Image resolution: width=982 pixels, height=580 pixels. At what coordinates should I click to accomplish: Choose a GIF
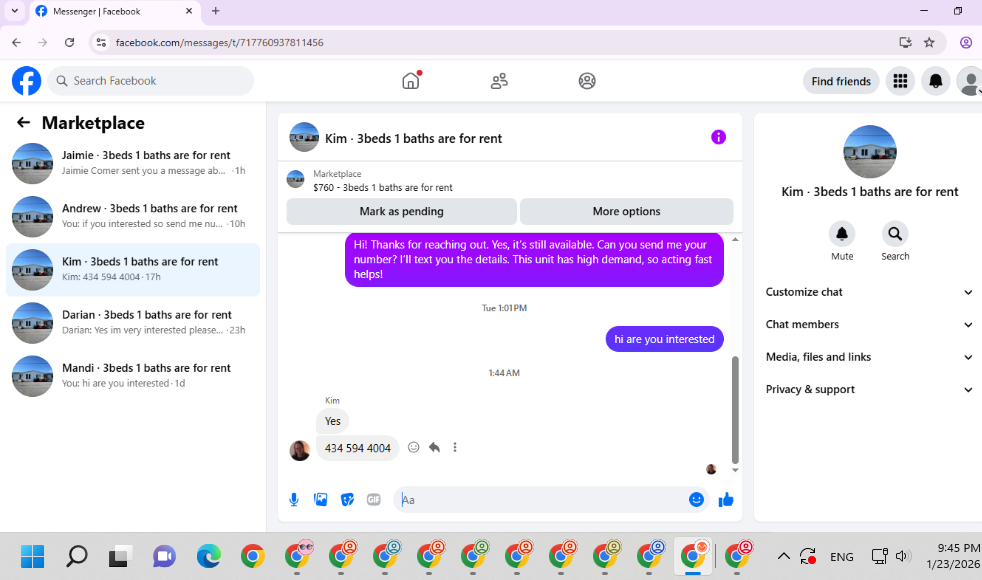[x=374, y=499]
